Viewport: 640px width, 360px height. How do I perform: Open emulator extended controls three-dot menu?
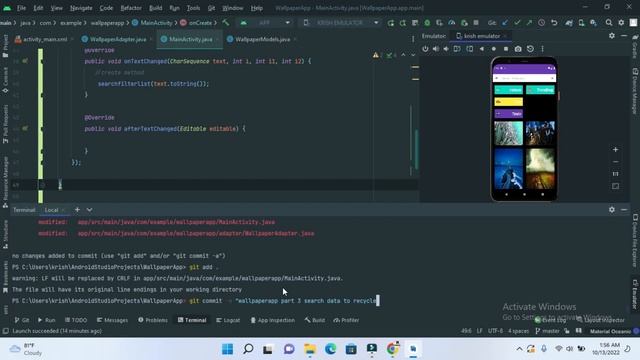pyautogui.click(x=542, y=49)
